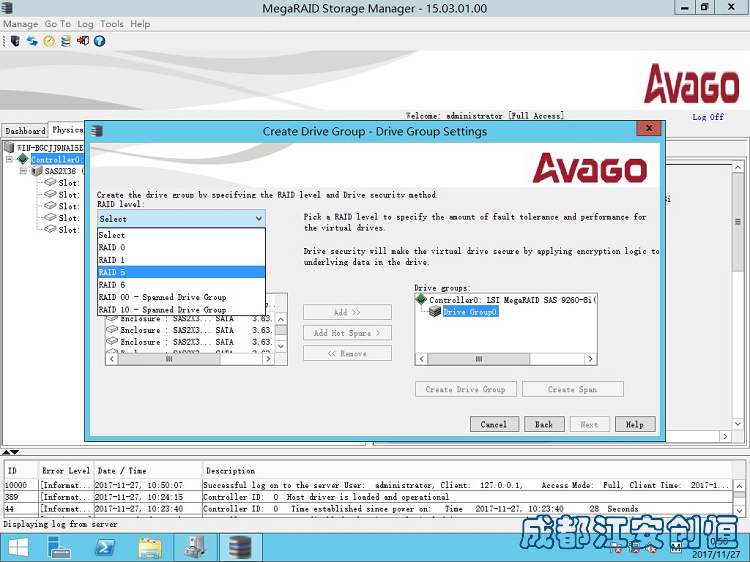This screenshot has height=562, width=750.
Task: Open Windows Start button
Action: click(18, 548)
